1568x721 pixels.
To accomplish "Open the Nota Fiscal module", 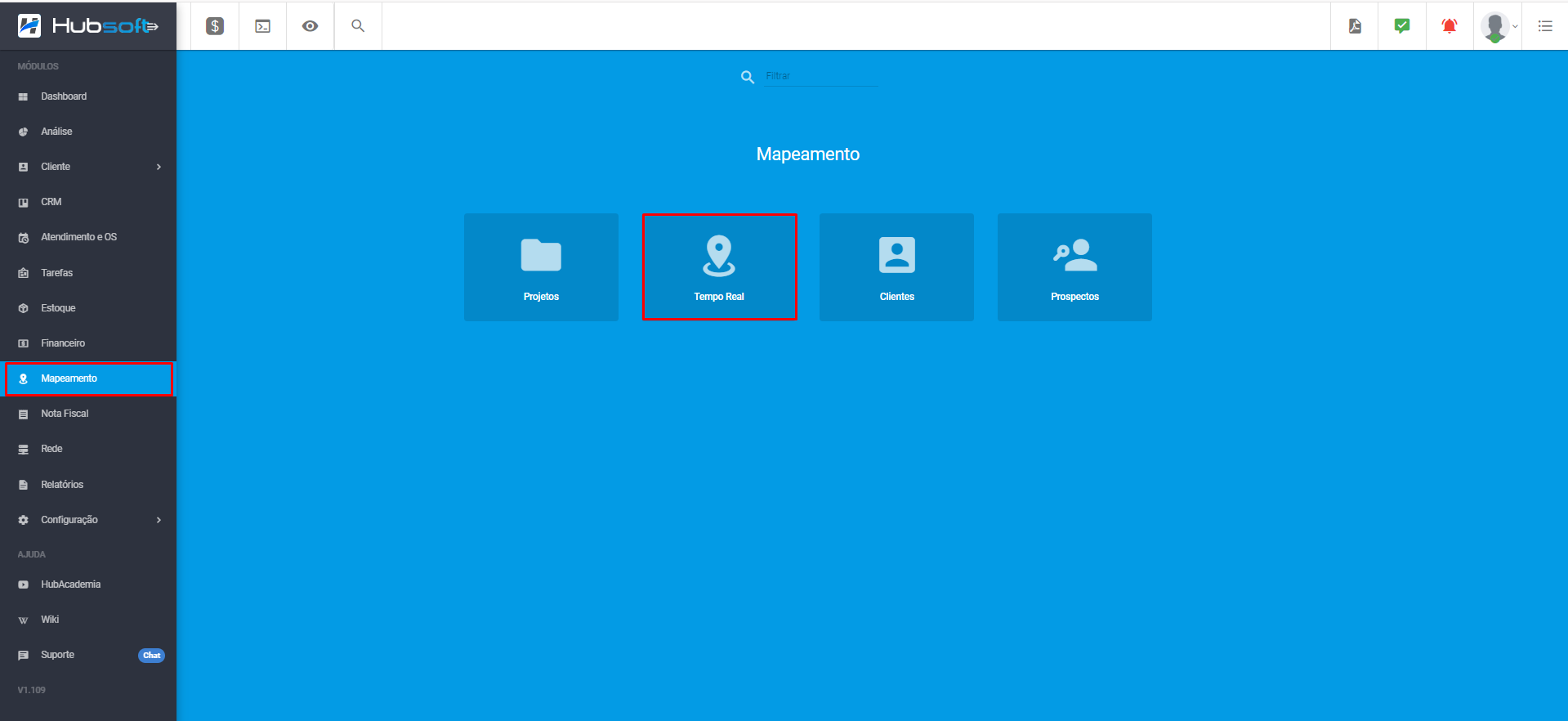I will [x=88, y=414].
